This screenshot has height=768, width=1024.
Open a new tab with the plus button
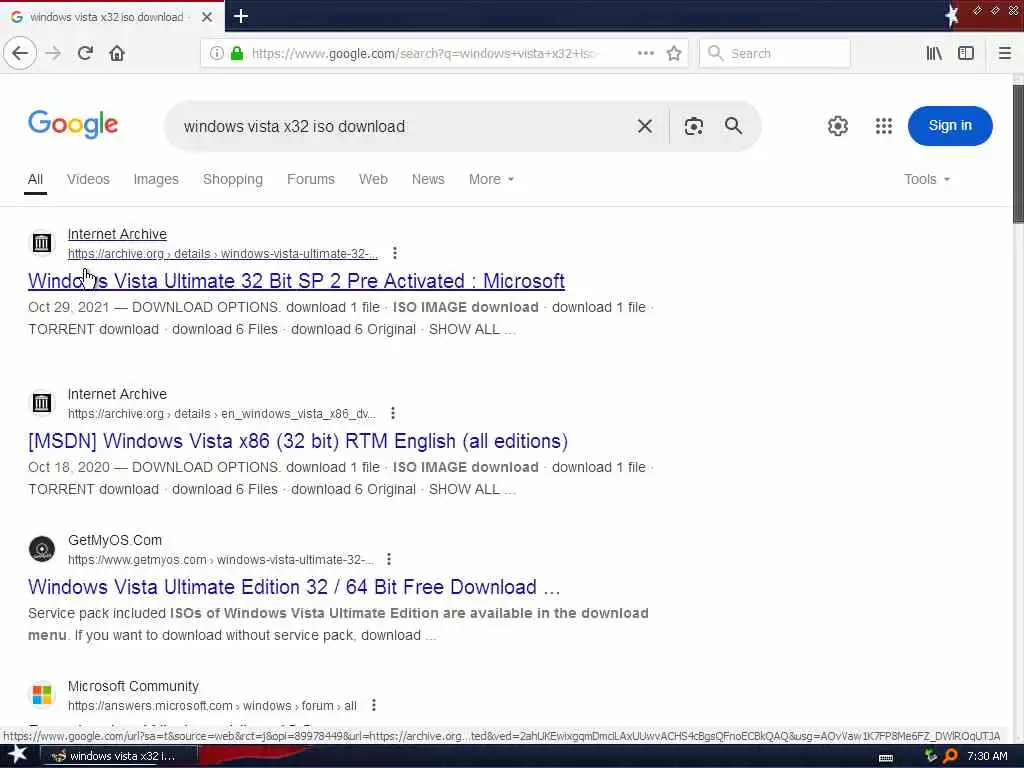click(x=240, y=16)
